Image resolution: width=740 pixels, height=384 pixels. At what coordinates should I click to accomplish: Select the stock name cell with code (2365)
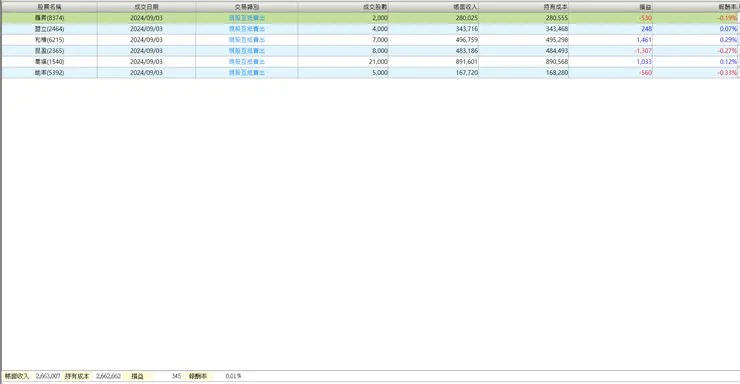coord(50,50)
